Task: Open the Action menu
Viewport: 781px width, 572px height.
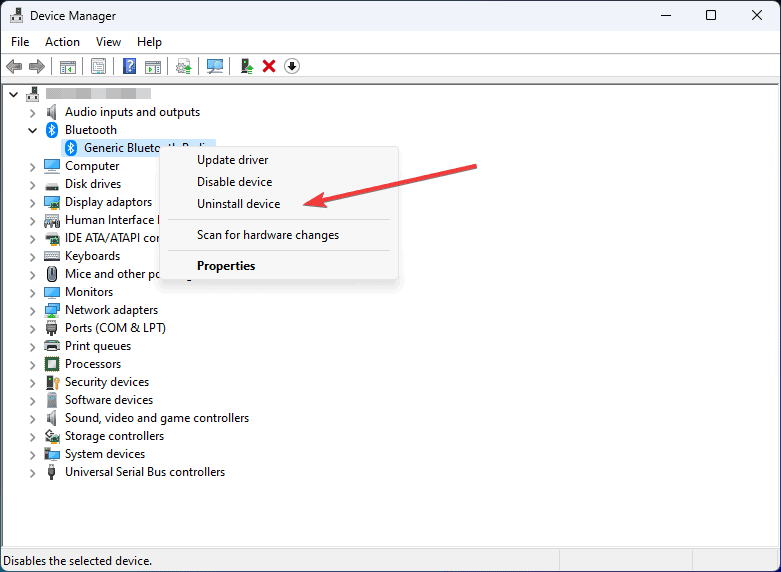Action: pos(62,42)
